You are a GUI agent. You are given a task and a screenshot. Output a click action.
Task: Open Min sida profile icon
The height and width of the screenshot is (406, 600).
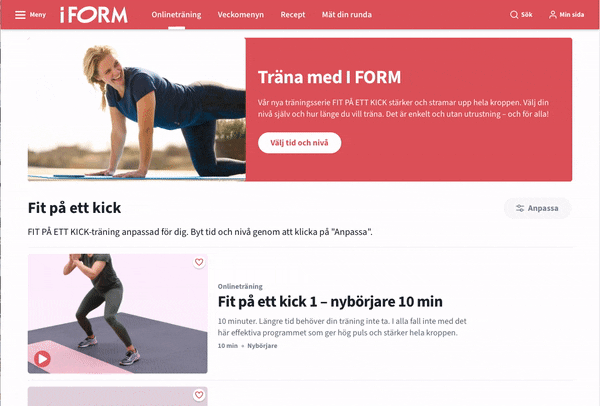553,15
